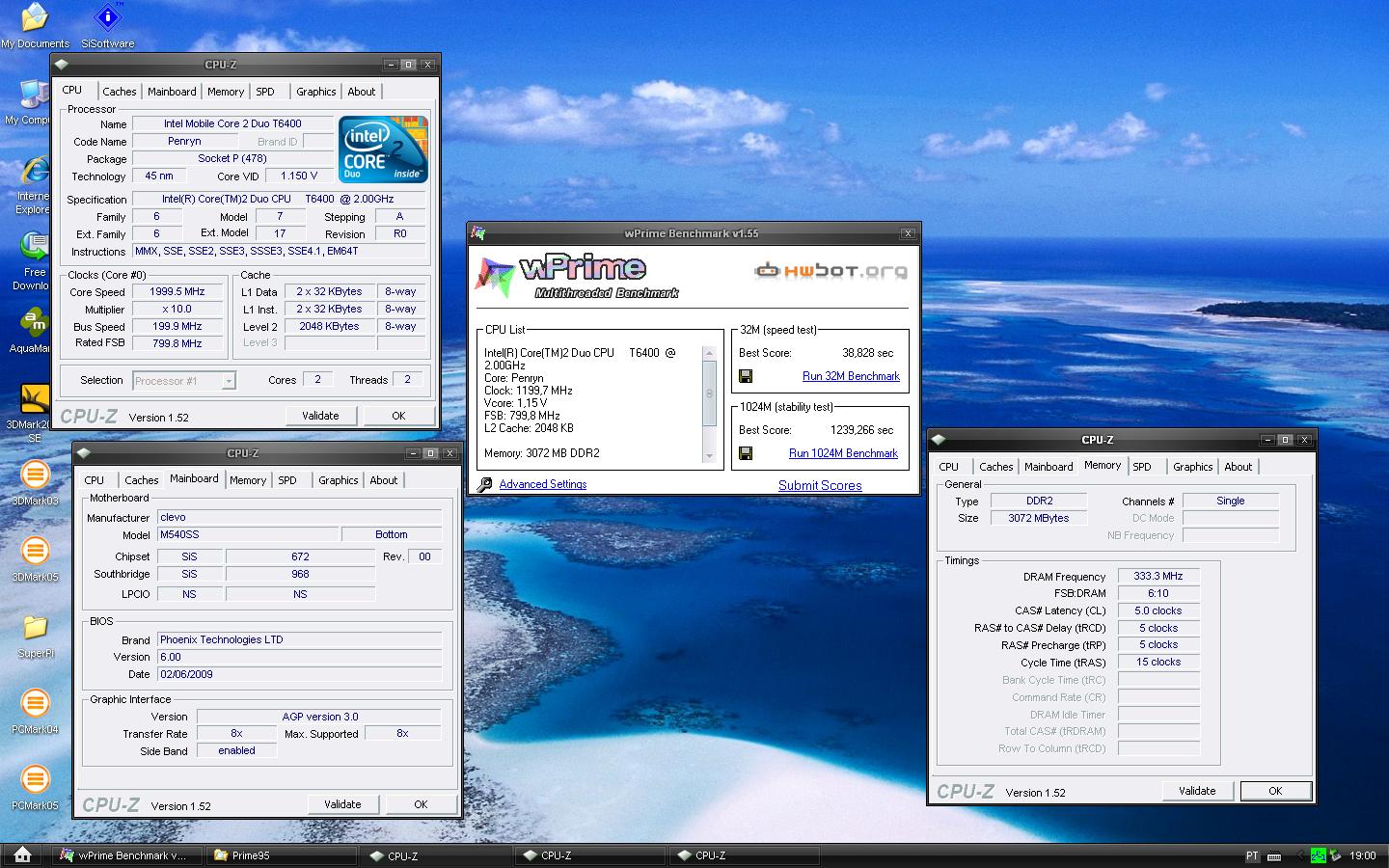The image size is (1389, 868).
Task: Open Advanced Settings link
Action: tap(543, 484)
